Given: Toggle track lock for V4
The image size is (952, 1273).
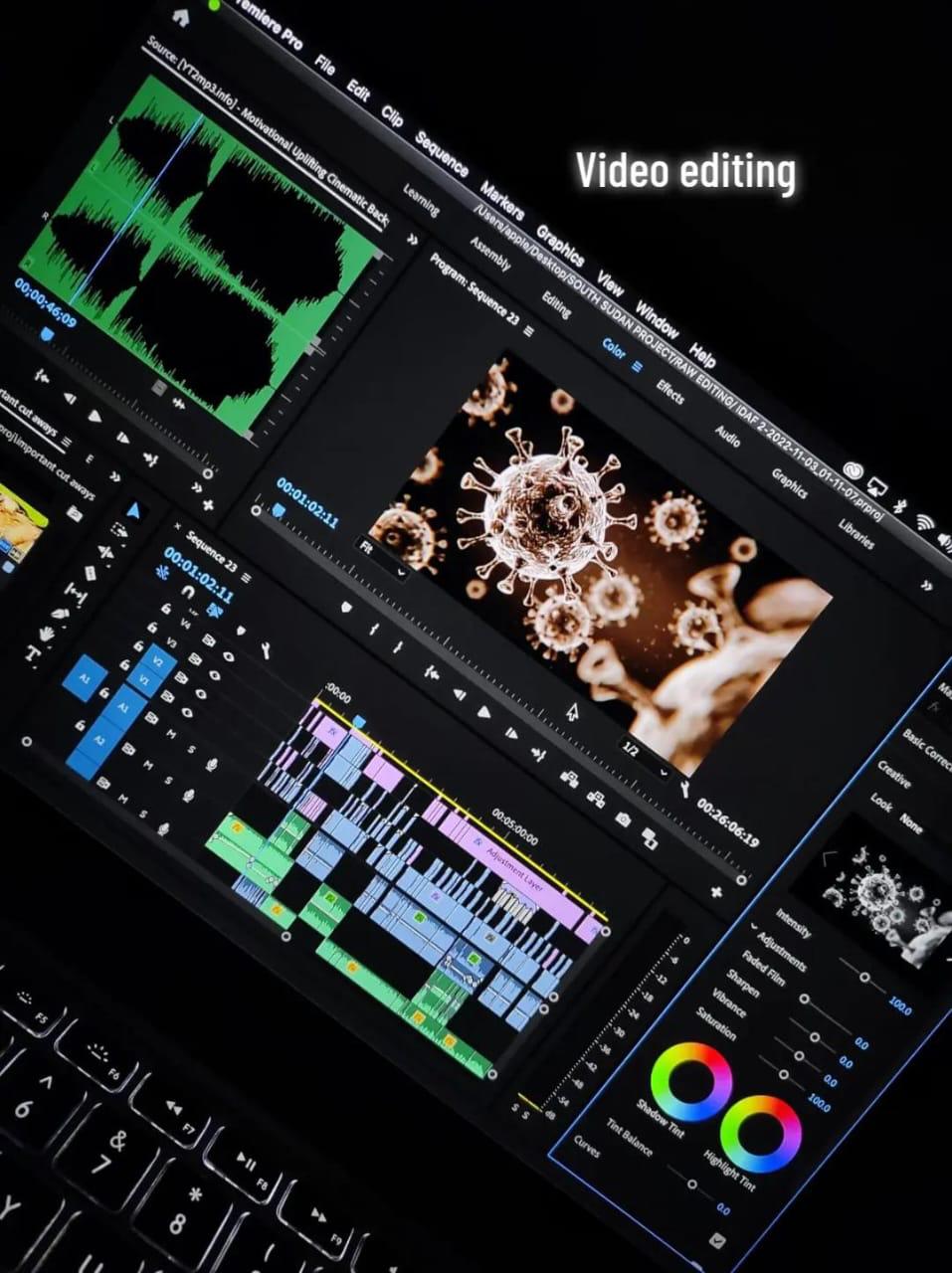Looking at the screenshot, I should (x=165, y=607).
